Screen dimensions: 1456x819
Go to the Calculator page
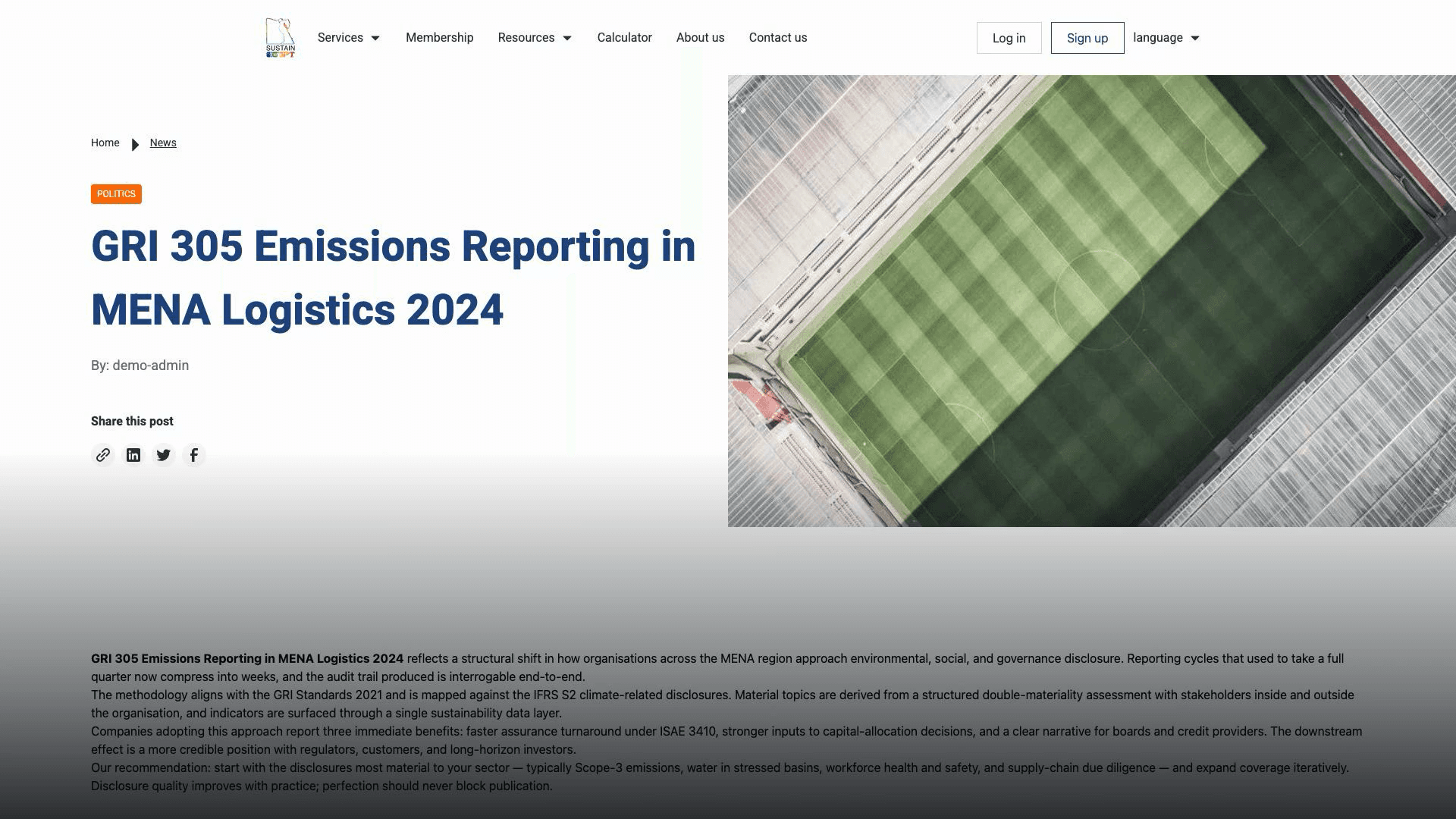click(625, 38)
